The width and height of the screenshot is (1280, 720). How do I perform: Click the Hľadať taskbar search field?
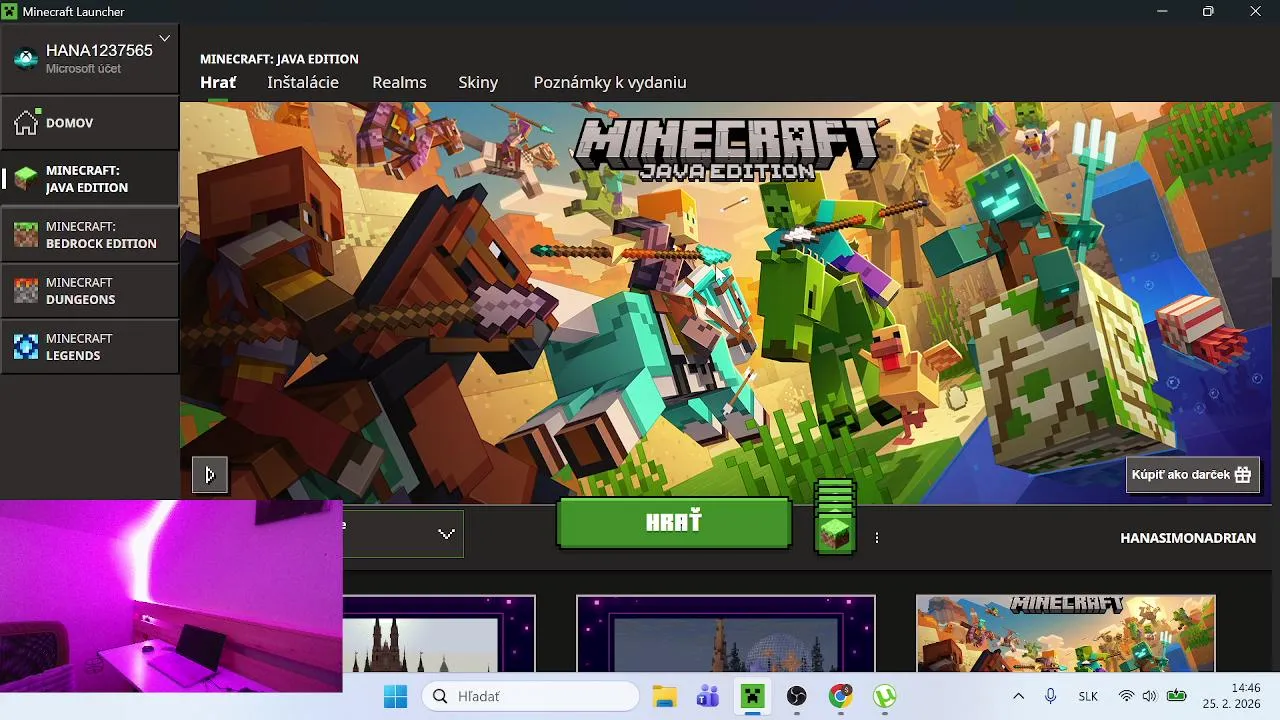click(x=531, y=696)
